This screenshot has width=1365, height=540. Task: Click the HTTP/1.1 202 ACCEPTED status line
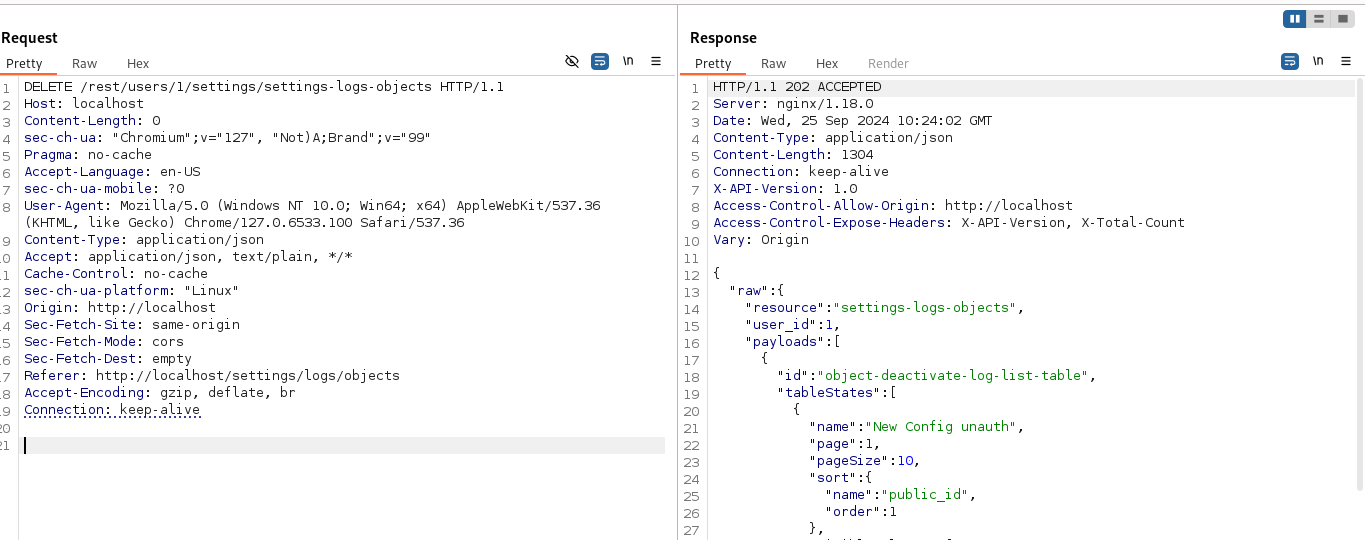coord(797,87)
